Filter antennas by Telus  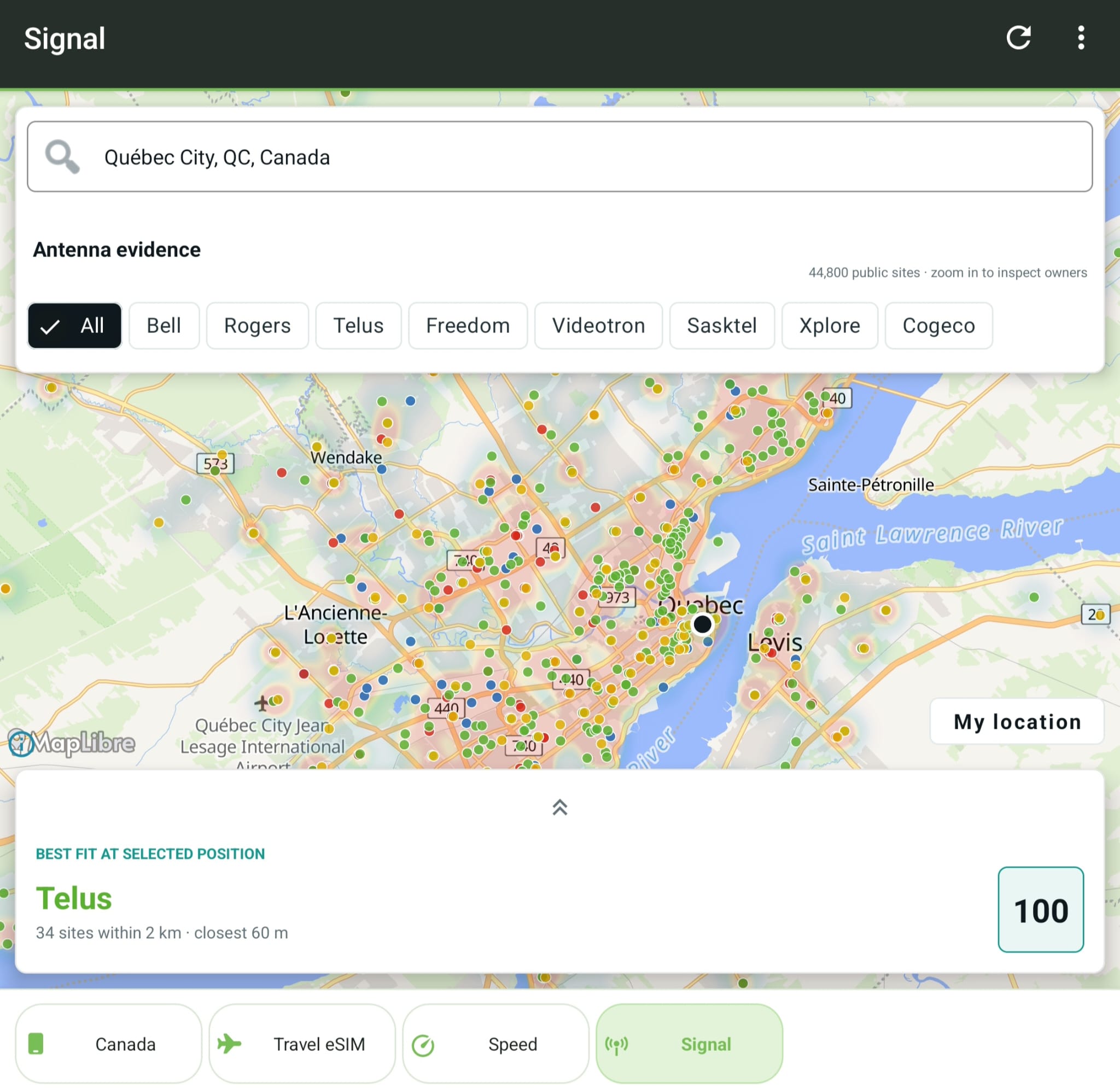click(x=358, y=325)
